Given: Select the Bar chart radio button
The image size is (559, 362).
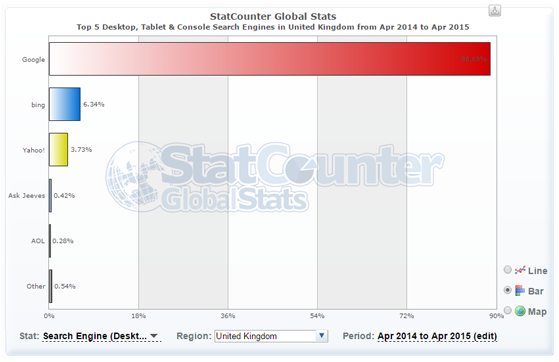Looking at the screenshot, I should pyautogui.click(x=507, y=290).
